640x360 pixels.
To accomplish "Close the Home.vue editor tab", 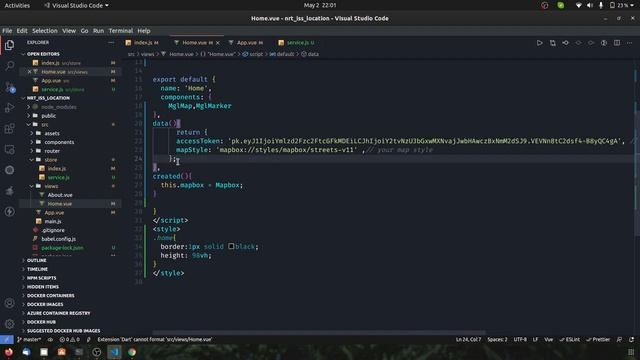I will (218, 43).
